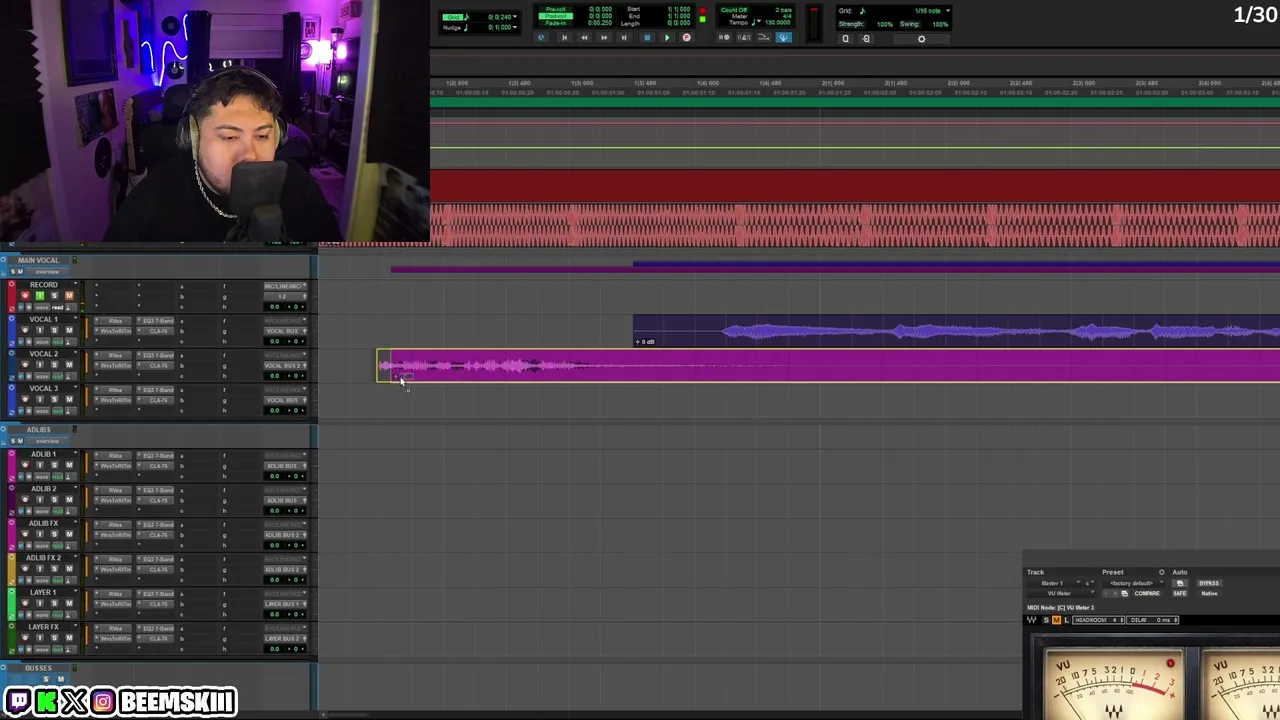Select the purple VOCAL 1 audio clip
Viewport: 1280px width, 720px height.
pos(956,332)
